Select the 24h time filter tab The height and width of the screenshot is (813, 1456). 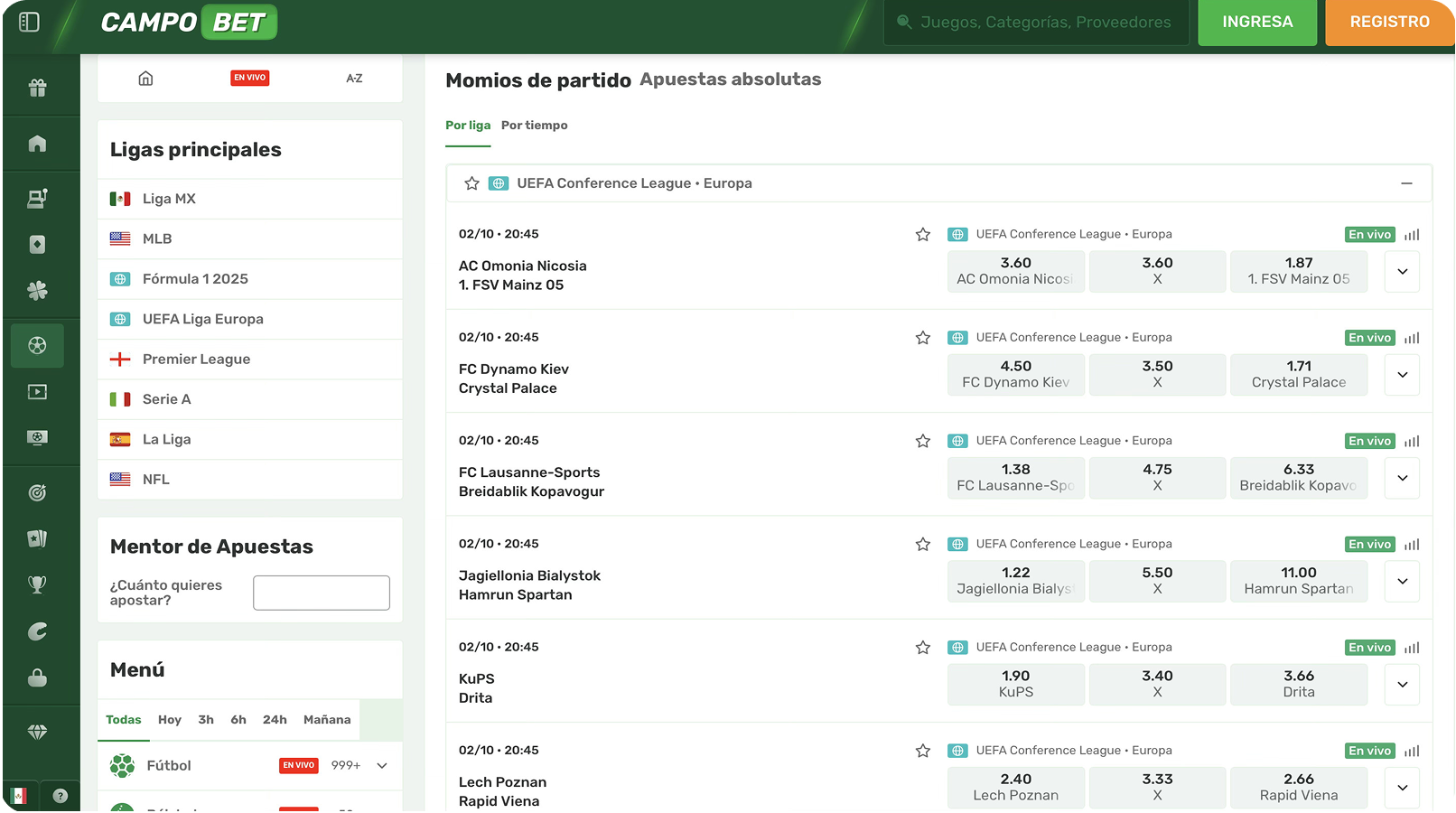pyautogui.click(x=275, y=720)
